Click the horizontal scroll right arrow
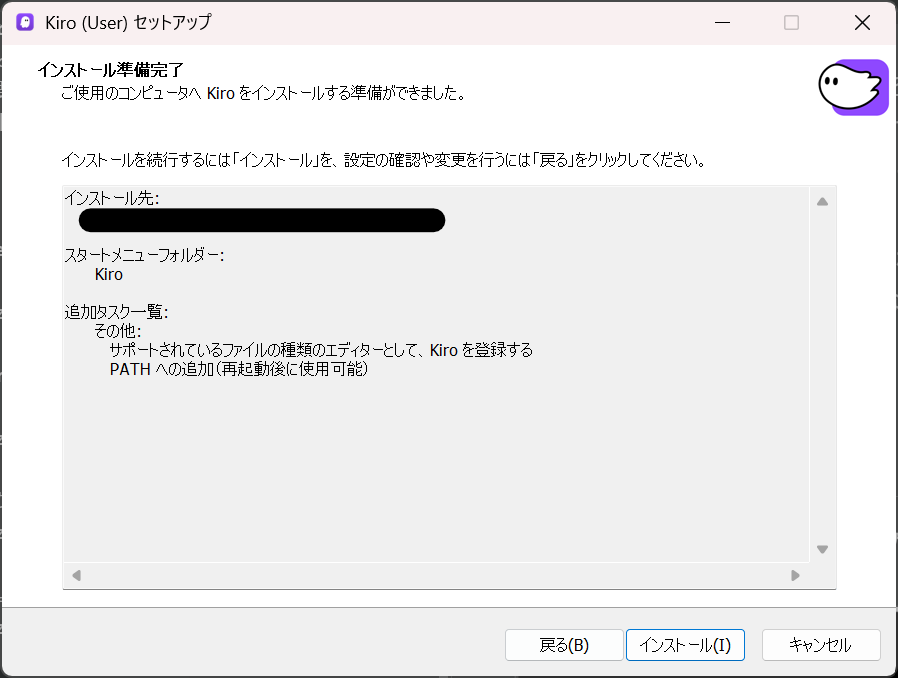Viewport: 898px width, 678px height. point(795,575)
